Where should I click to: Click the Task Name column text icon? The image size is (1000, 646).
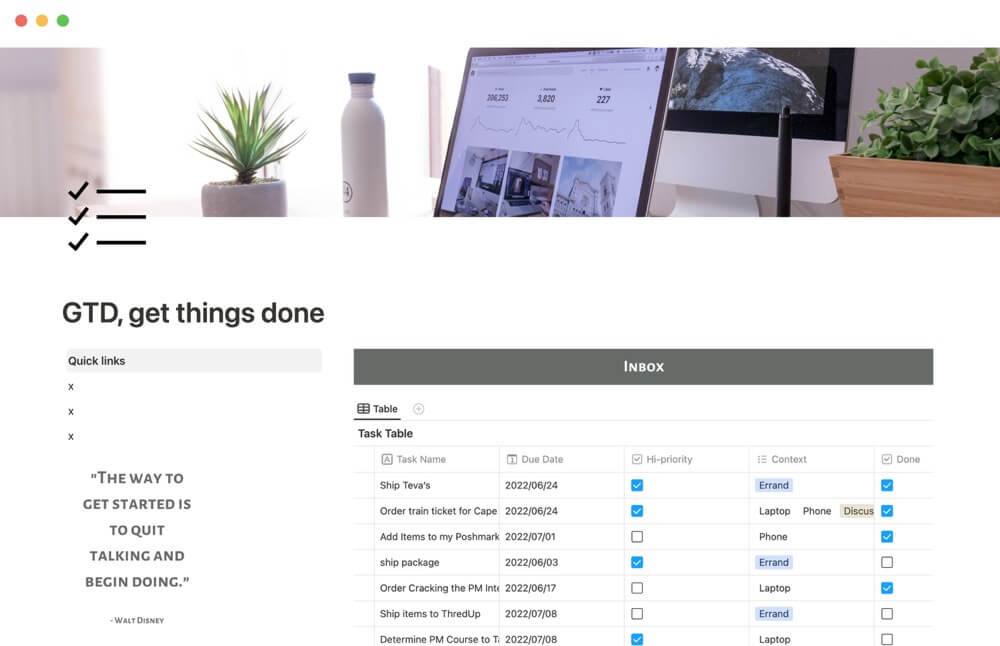[387, 460]
